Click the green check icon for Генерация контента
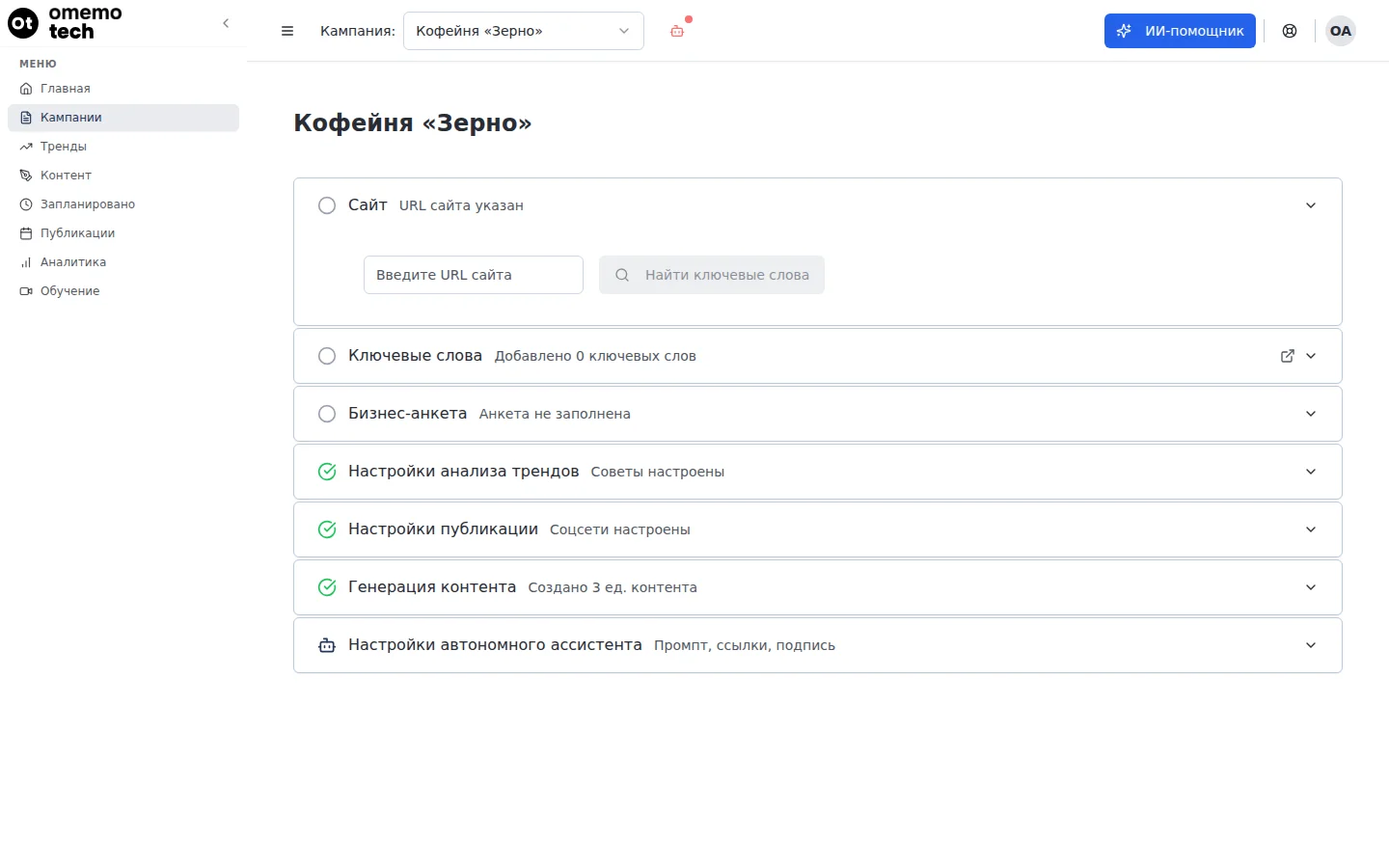Image resolution: width=1389 pixels, height=868 pixels. 327,587
